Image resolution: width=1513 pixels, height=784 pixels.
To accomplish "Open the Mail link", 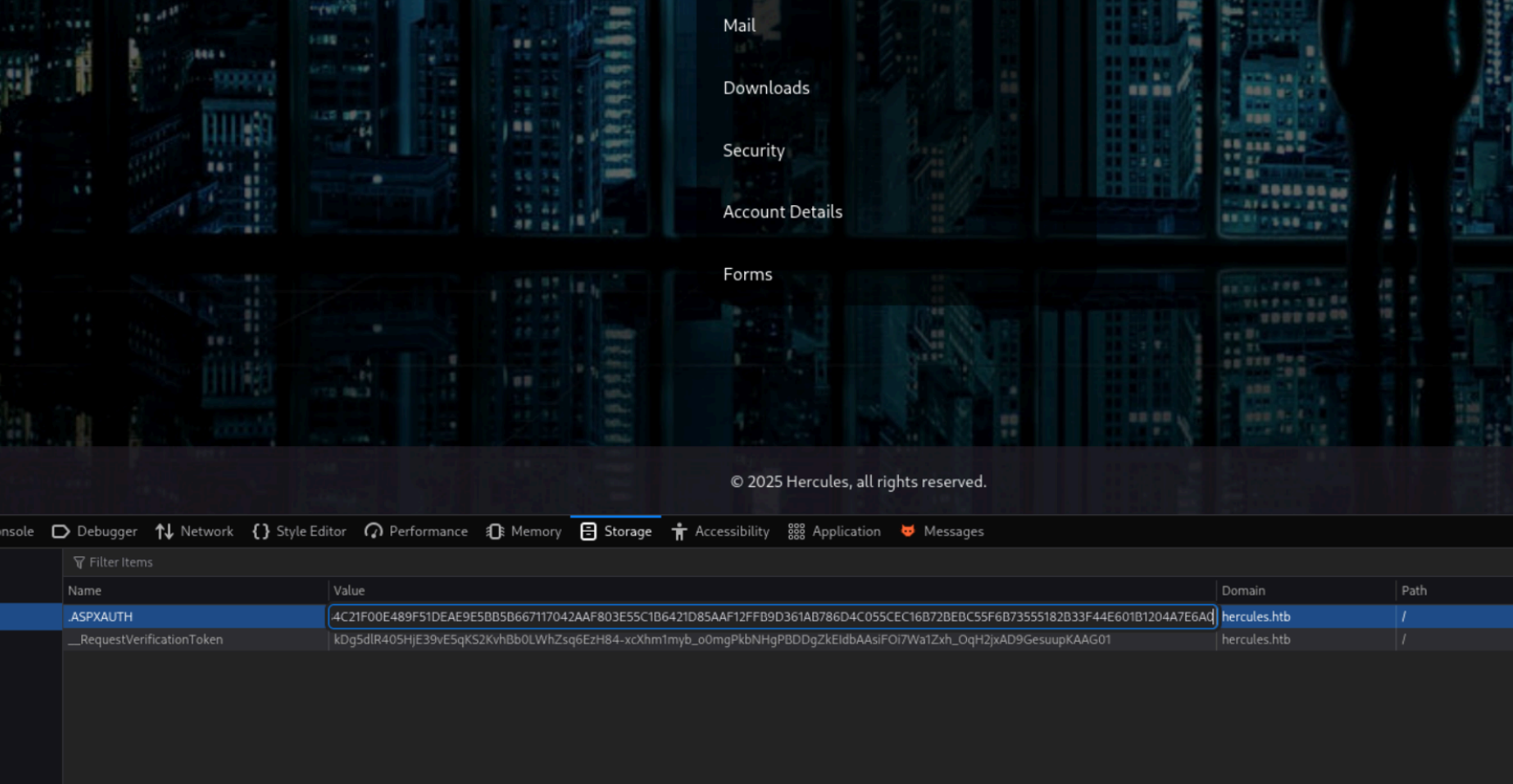I will [x=739, y=25].
